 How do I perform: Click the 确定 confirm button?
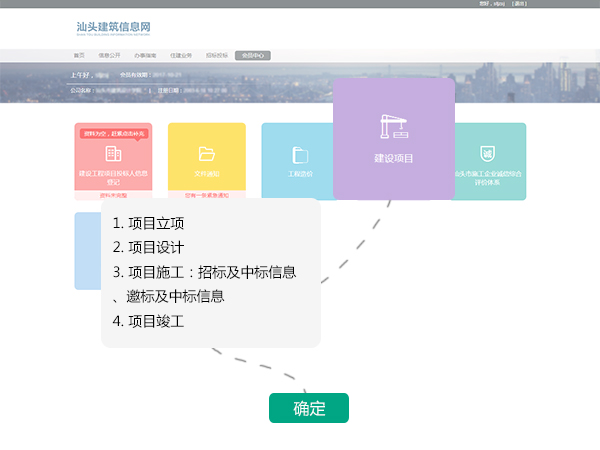pos(309,408)
